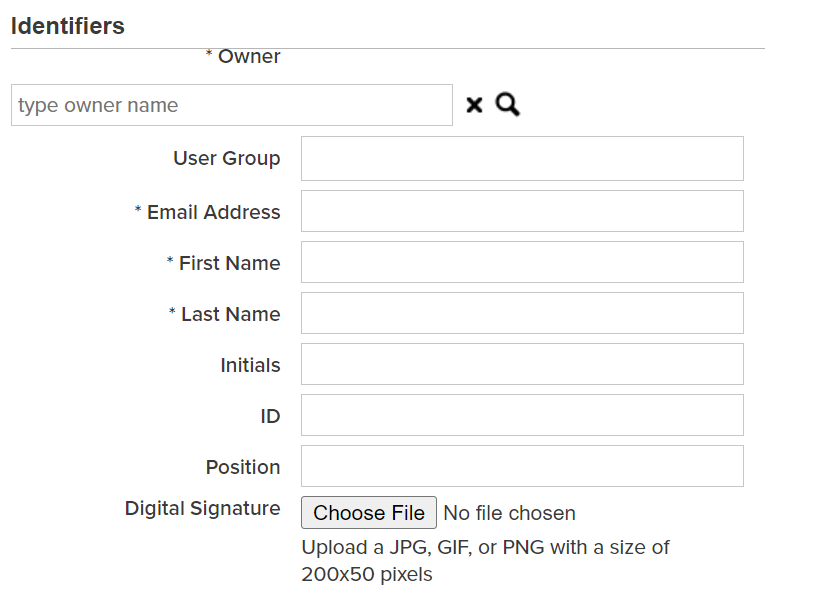Image resolution: width=822 pixels, height=602 pixels.
Task: Click the Position label text
Action: pos(243,467)
